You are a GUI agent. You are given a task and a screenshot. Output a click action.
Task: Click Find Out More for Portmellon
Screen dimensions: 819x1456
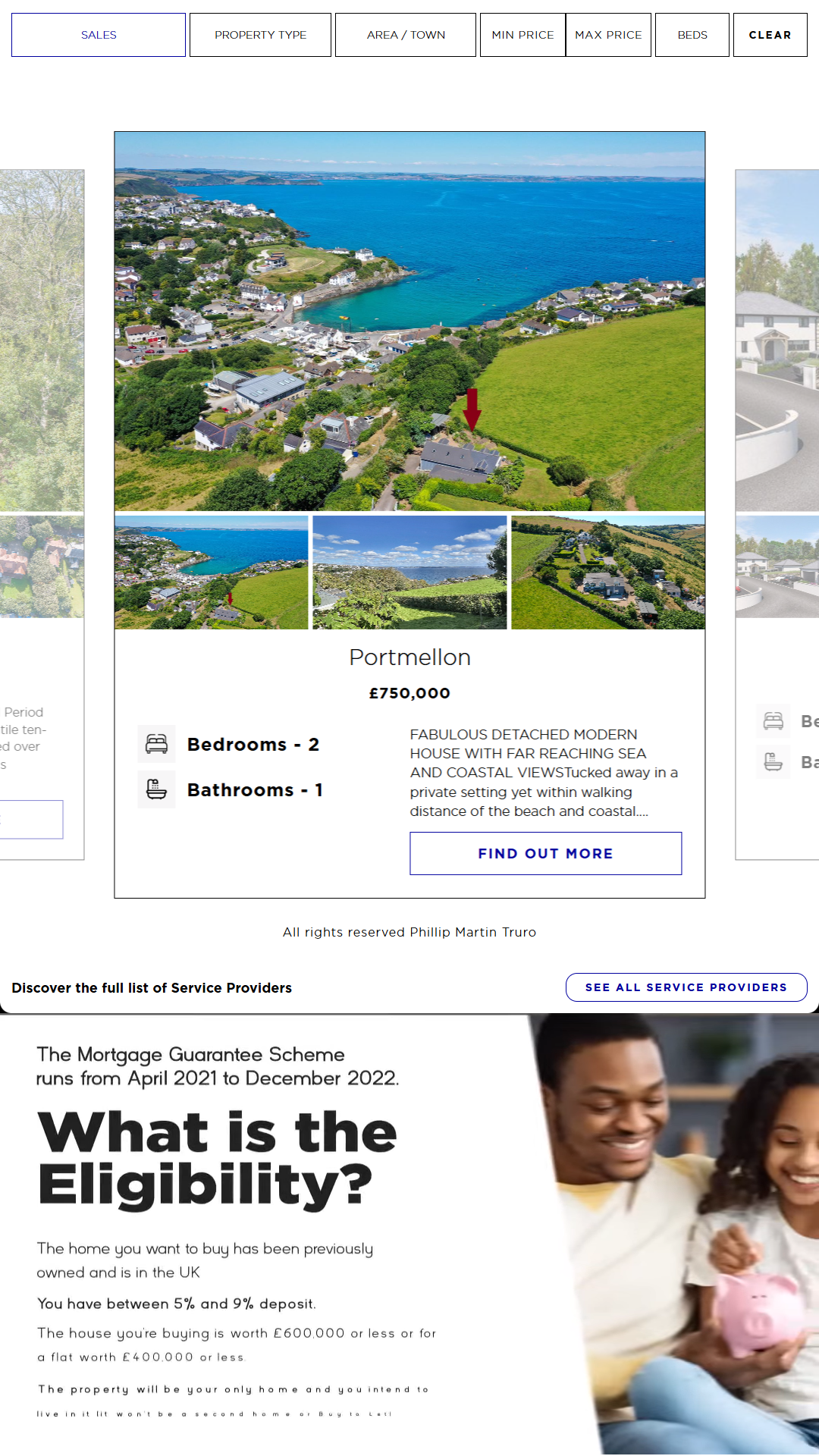coord(546,853)
